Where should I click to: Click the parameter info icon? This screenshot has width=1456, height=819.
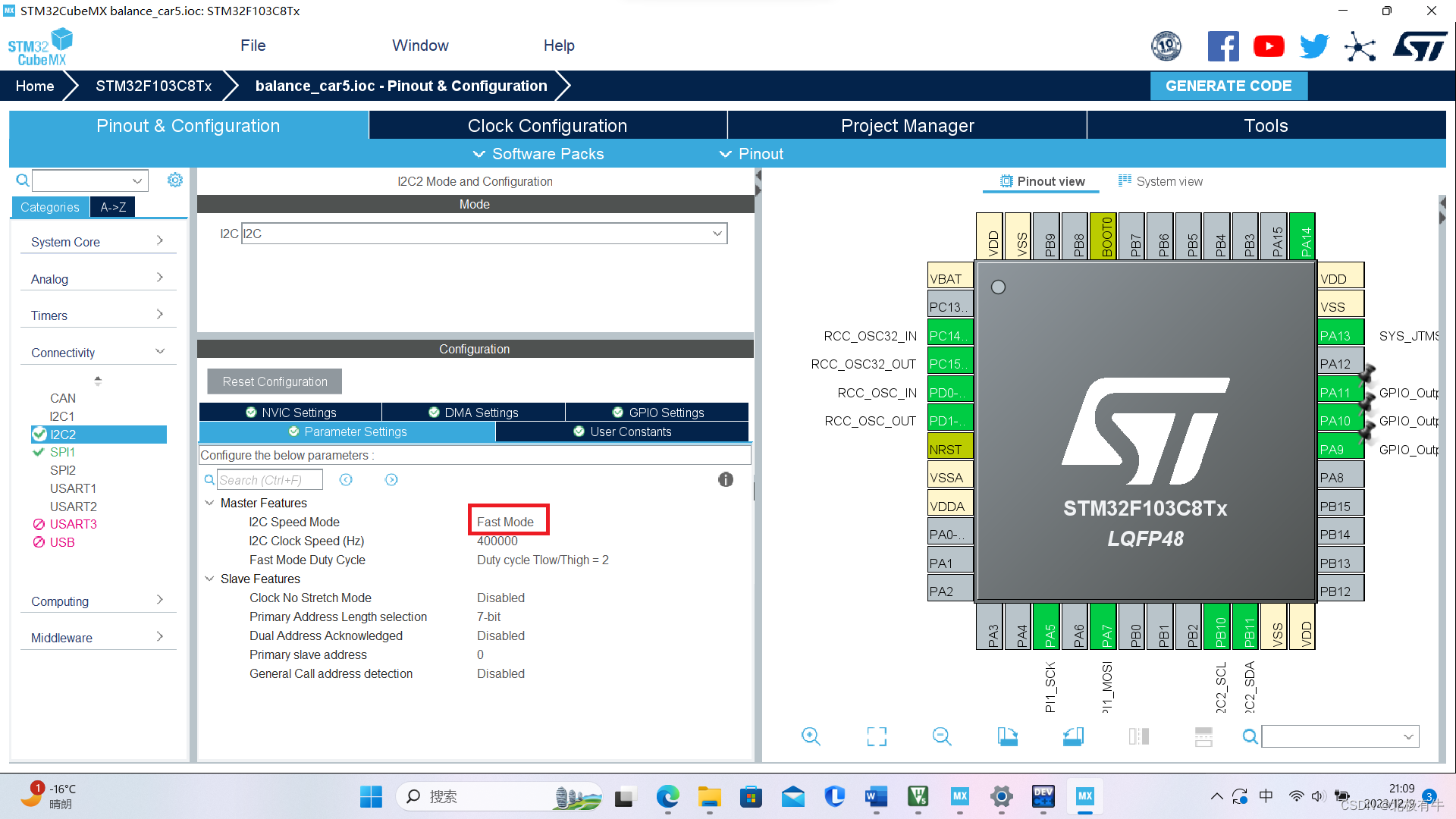(726, 479)
